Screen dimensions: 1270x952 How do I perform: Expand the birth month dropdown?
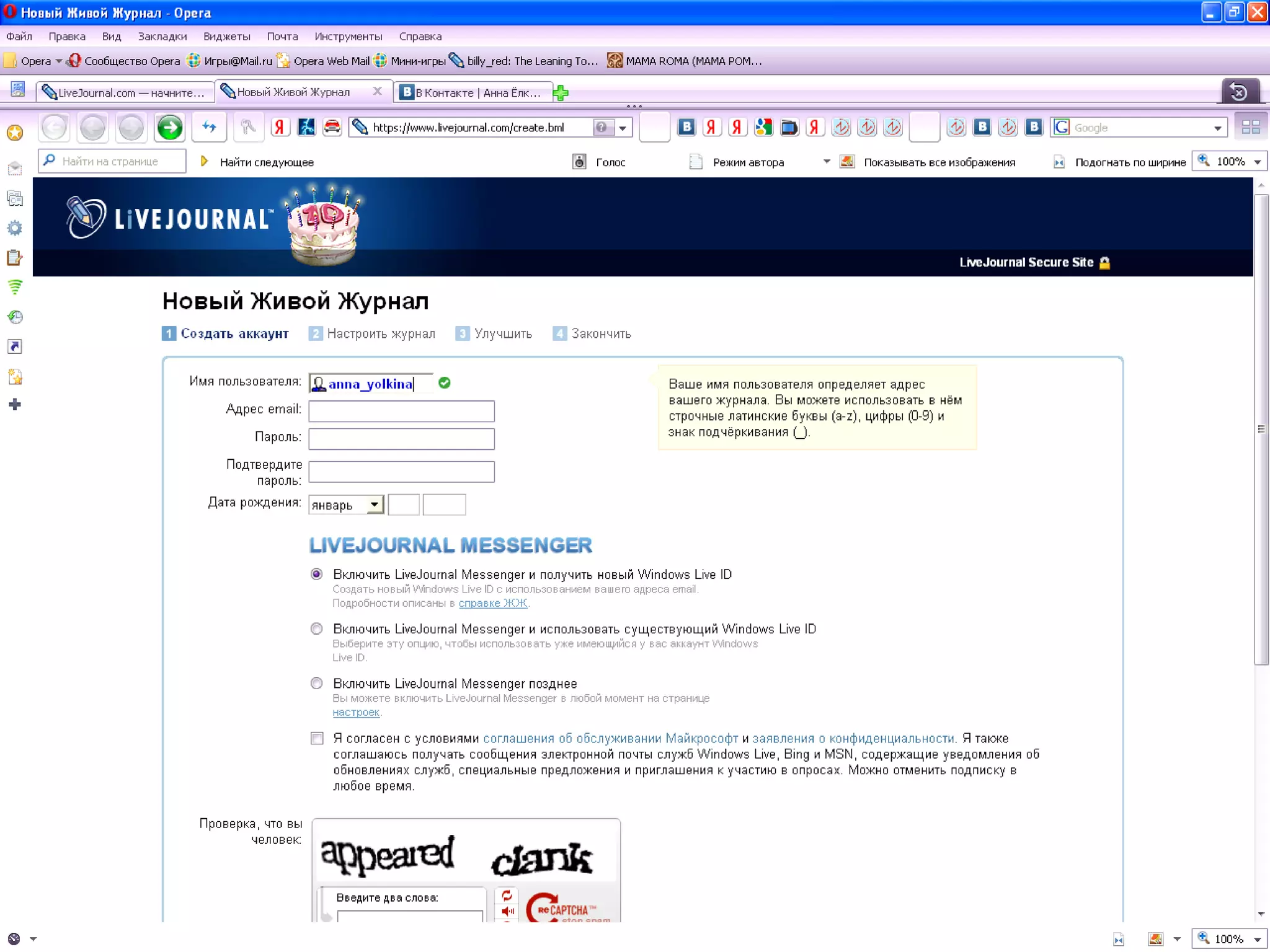374,505
